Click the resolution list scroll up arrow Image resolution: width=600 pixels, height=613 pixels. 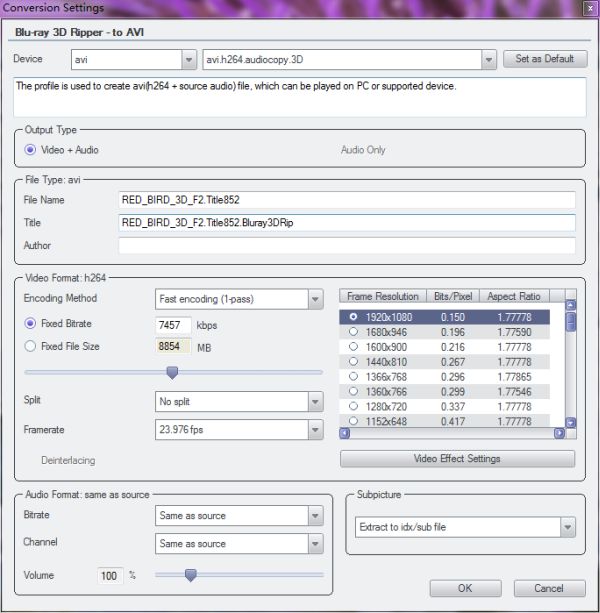(571, 305)
